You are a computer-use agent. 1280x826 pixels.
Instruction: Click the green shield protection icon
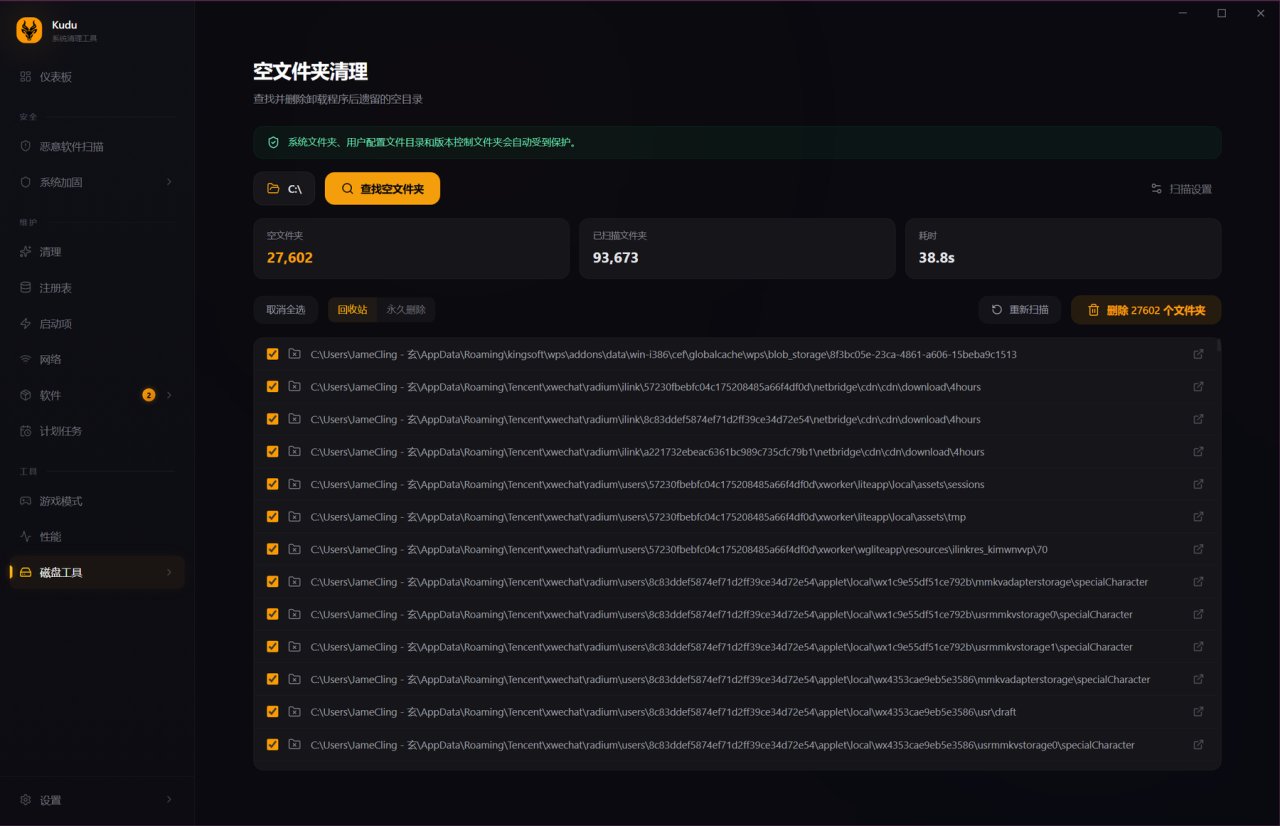click(273, 142)
